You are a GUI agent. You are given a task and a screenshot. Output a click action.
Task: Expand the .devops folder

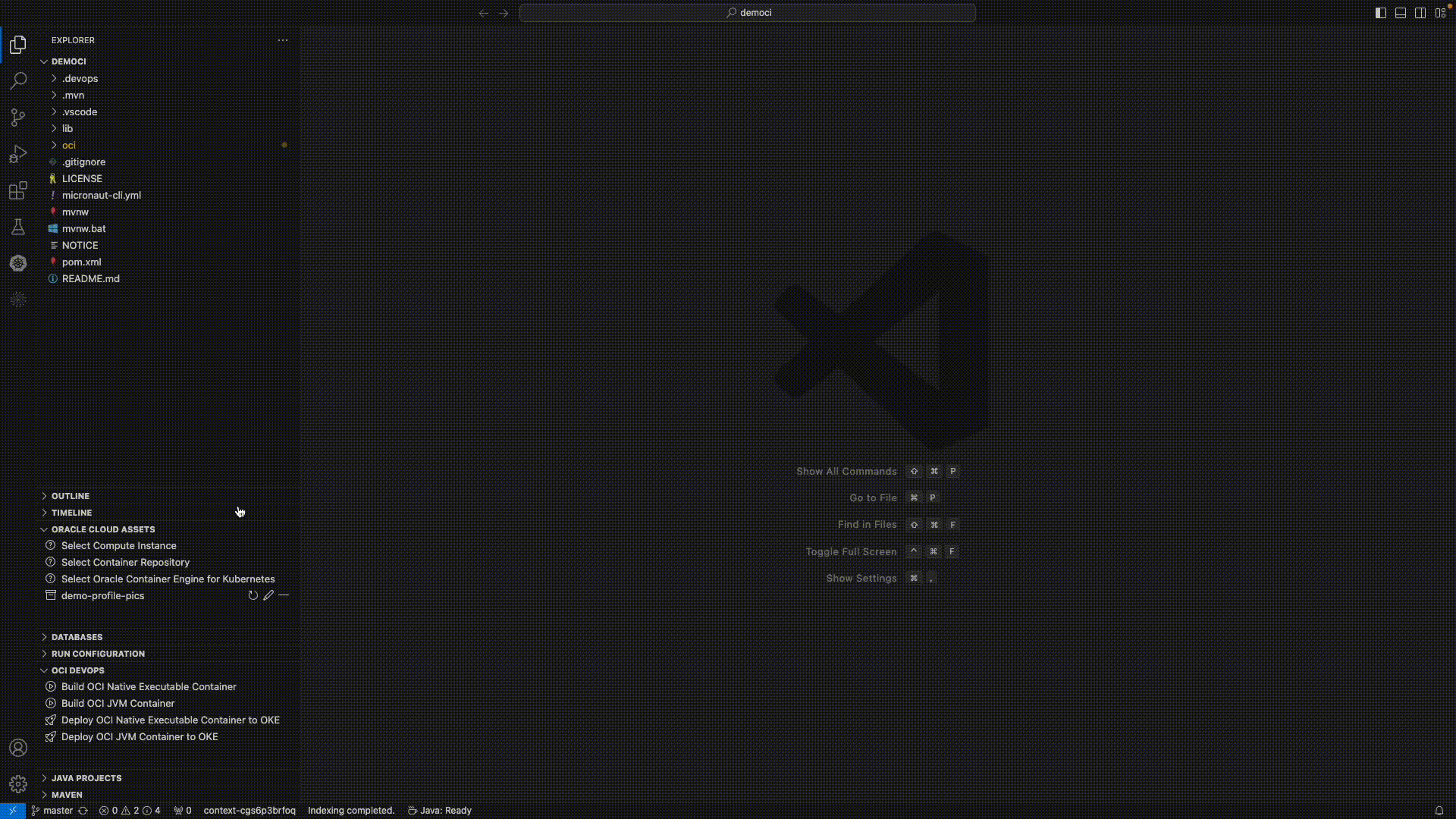coord(80,79)
